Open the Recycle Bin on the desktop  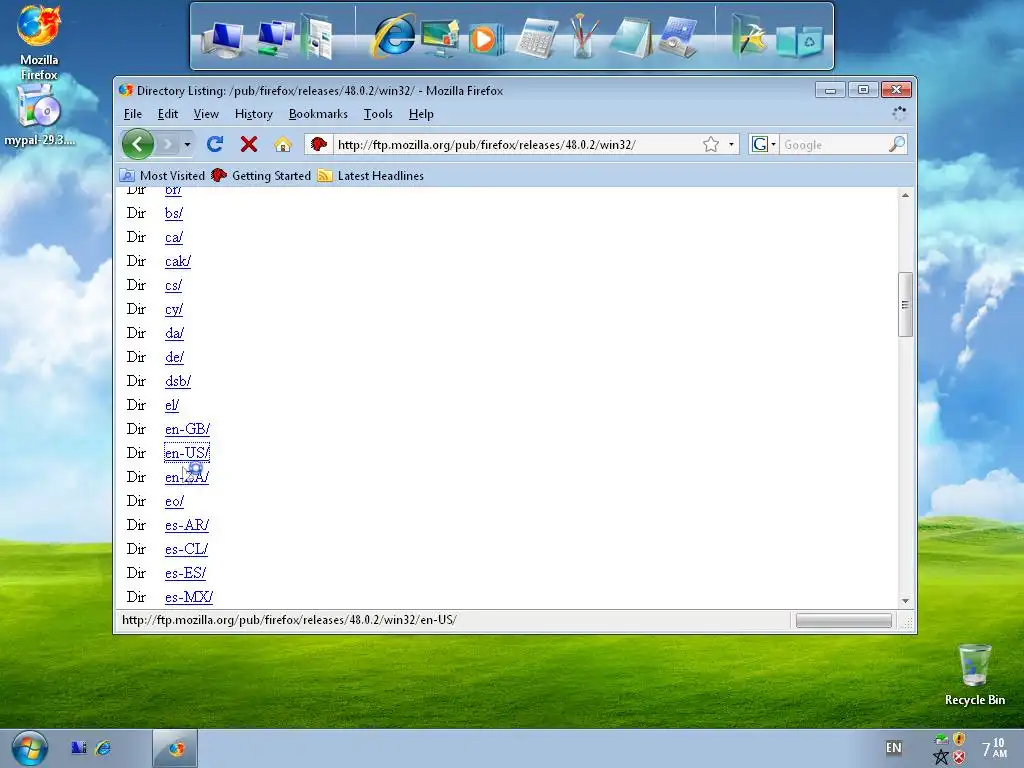974,675
